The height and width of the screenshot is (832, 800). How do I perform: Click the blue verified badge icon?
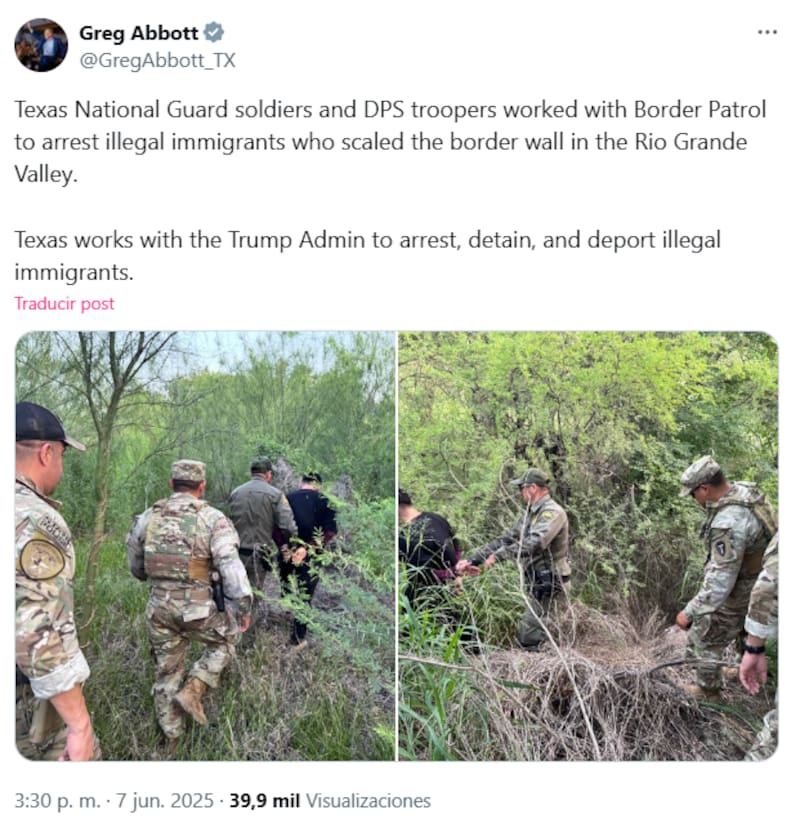click(214, 33)
